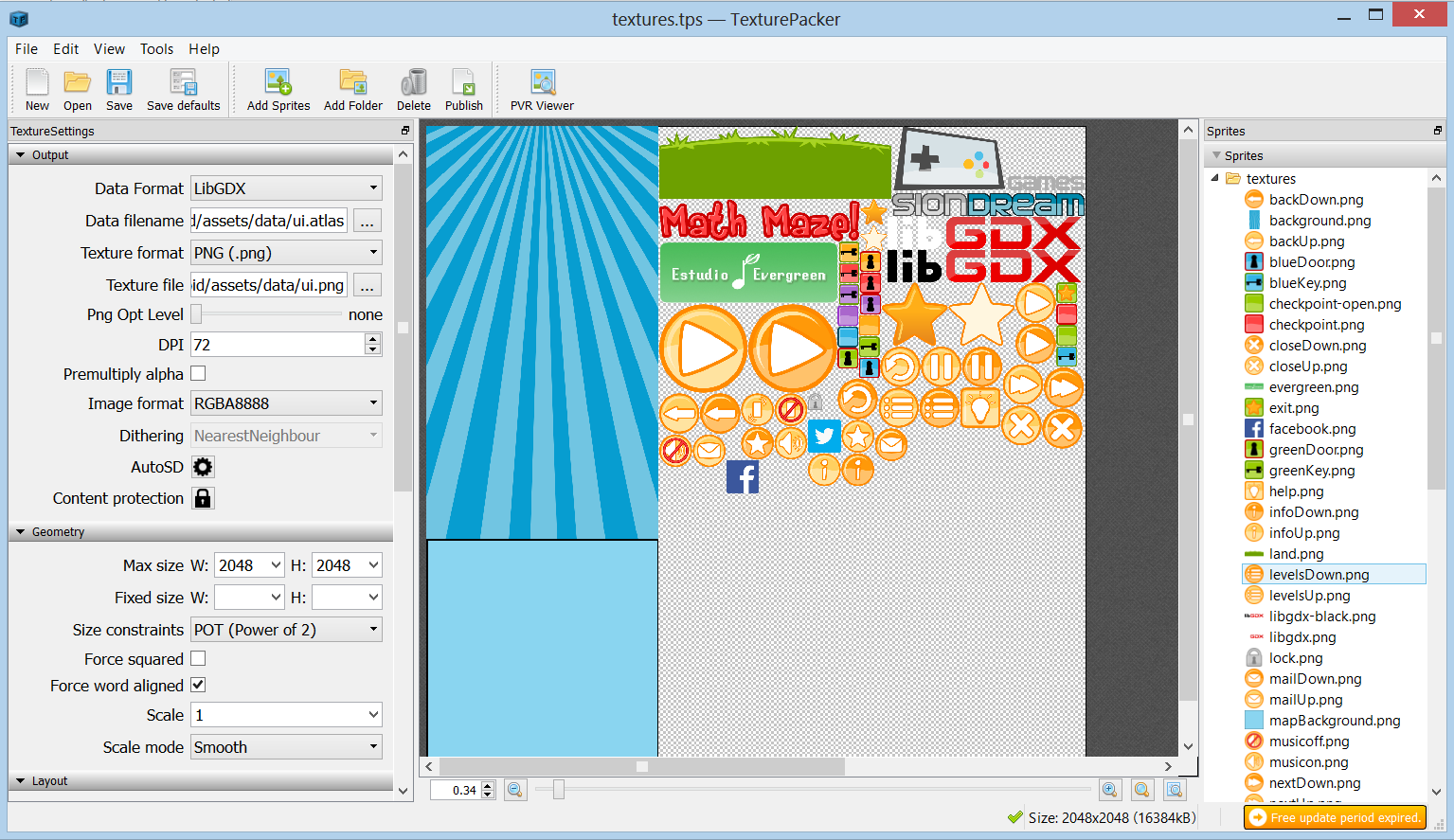Open Data Format dropdown
The width and height of the screenshot is (1454, 840).
(x=286, y=188)
